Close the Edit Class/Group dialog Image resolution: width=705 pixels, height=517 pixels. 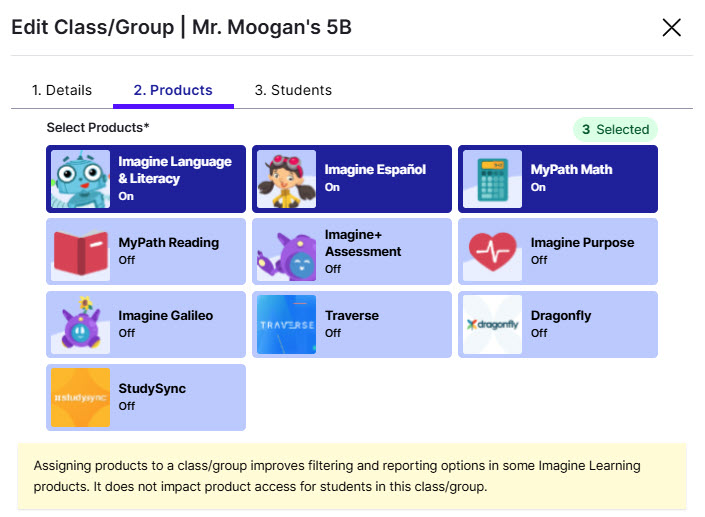coord(672,28)
